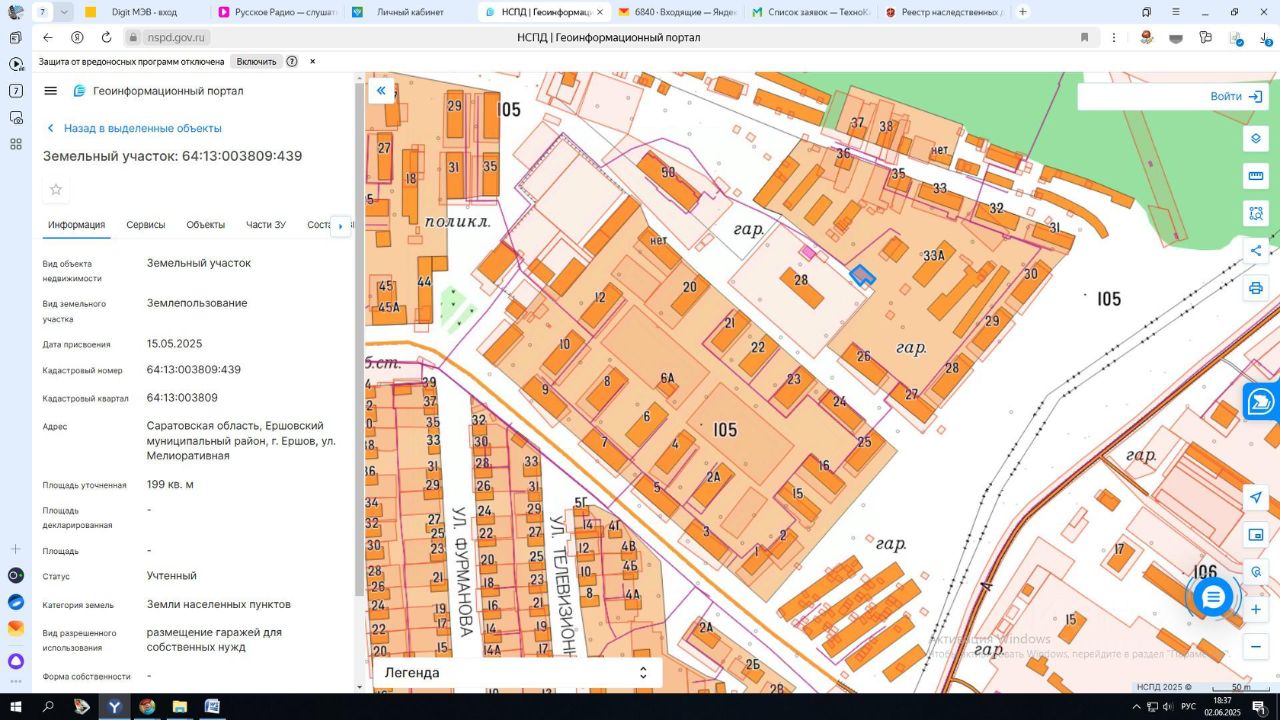Collapse the info panel with double-chevron button
This screenshot has height=720, width=1280.
click(381, 91)
